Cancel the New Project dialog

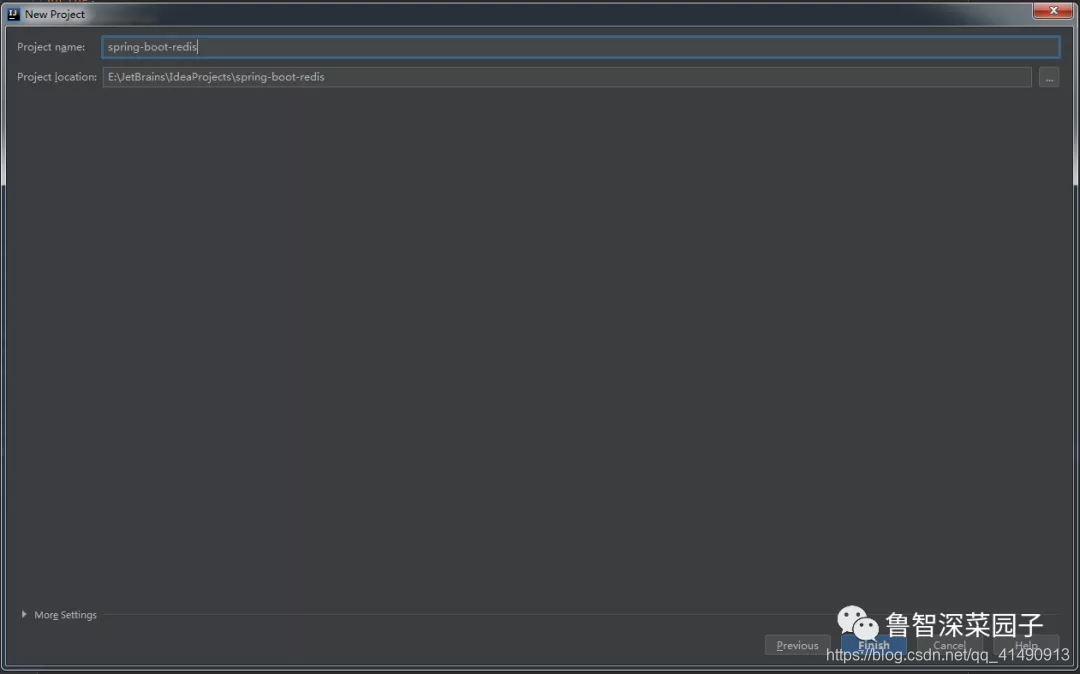point(949,645)
